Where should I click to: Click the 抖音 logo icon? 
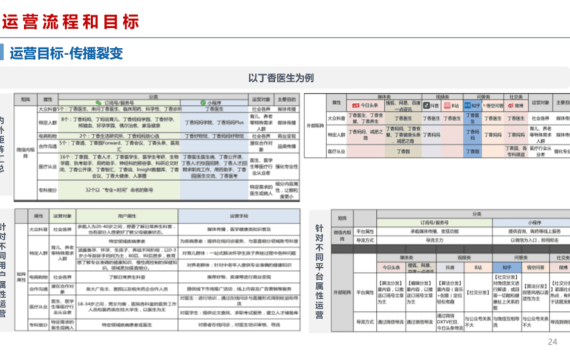click(427, 105)
